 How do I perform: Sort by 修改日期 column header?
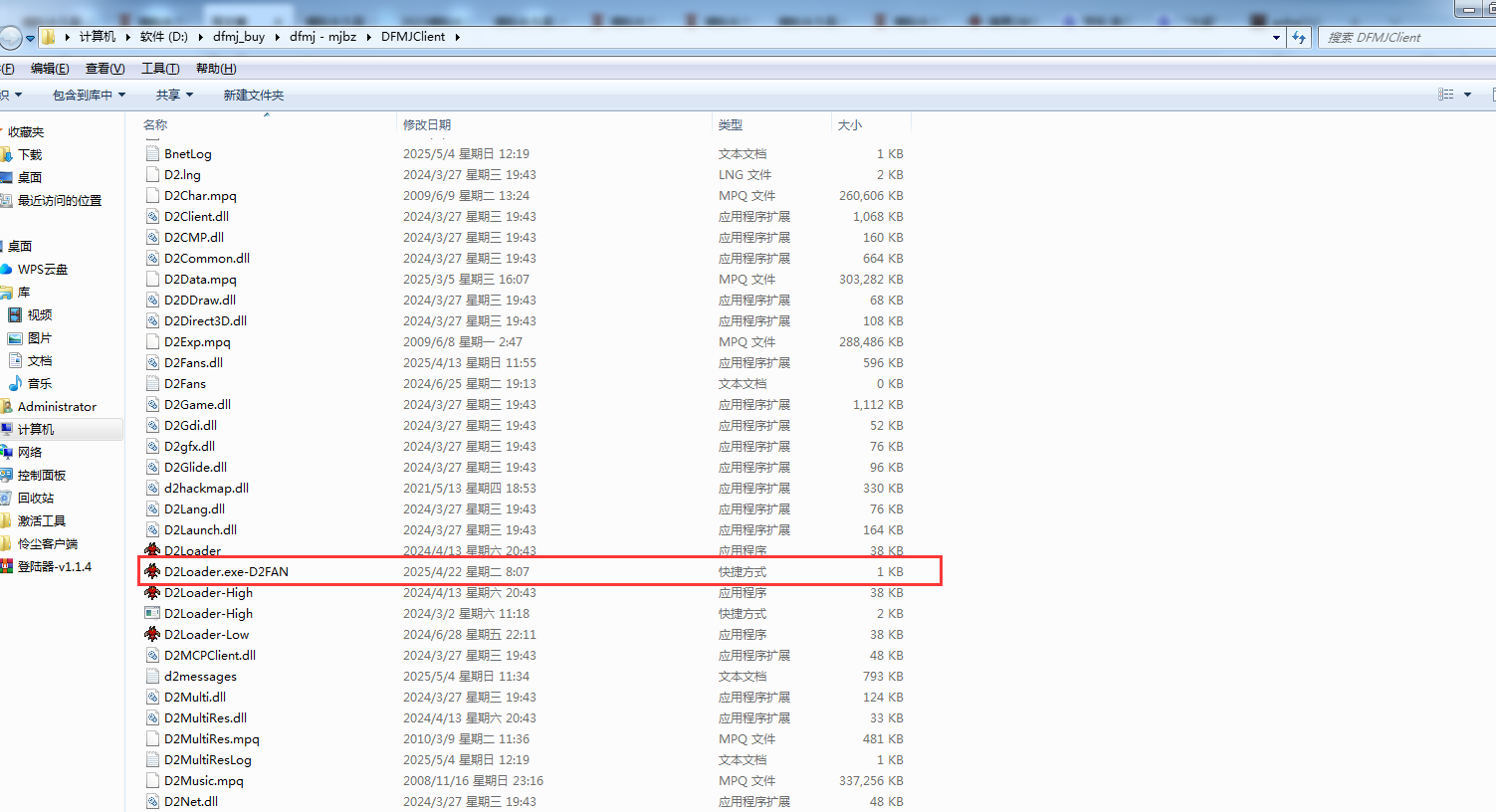pos(553,125)
